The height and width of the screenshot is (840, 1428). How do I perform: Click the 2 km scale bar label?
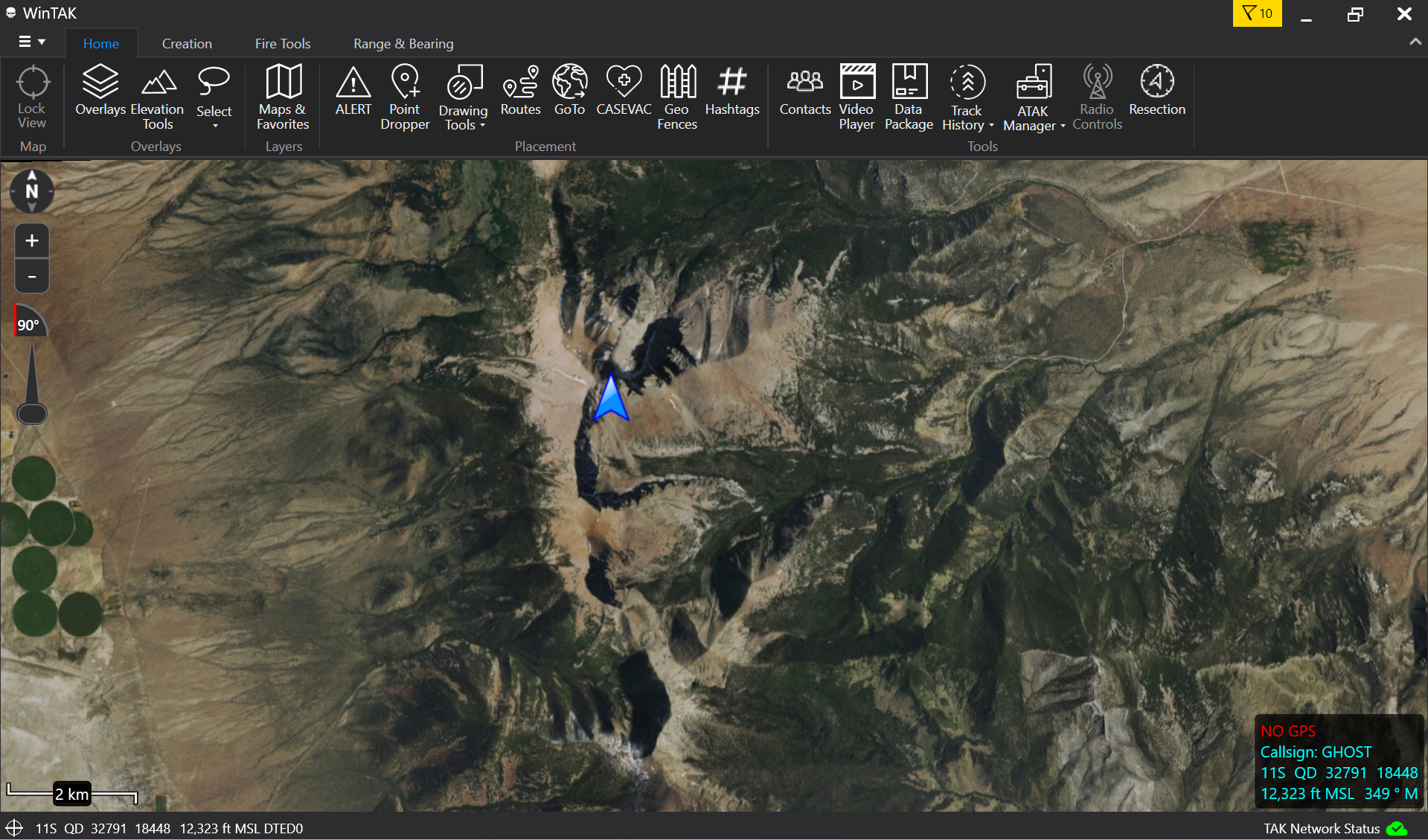[x=72, y=794]
